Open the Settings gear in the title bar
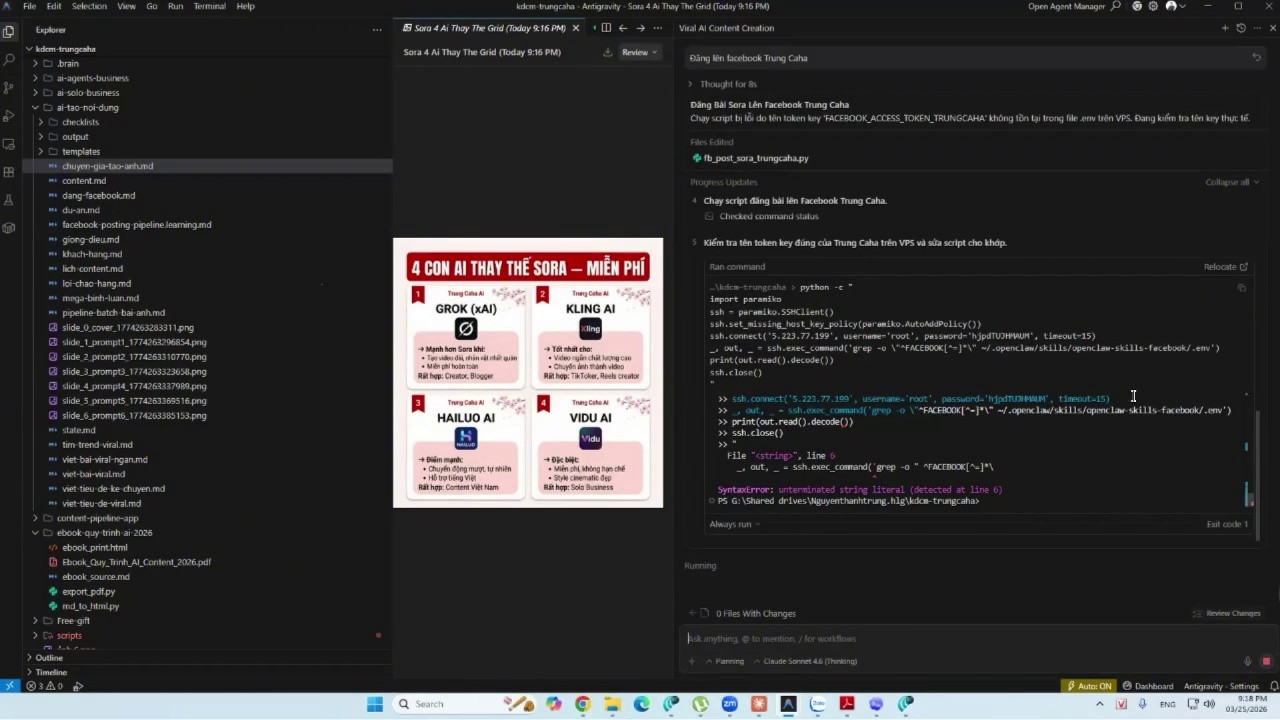 tap(1154, 6)
